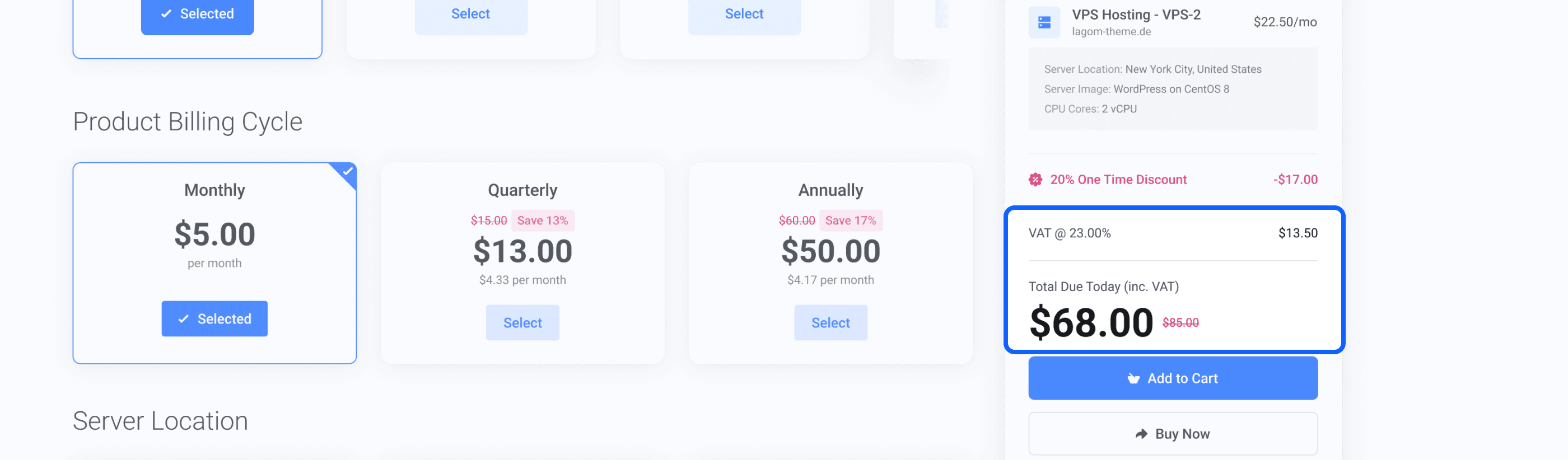The width and height of the screenshot is (1568, 460).
Task: Keep Monthly billing via its Selected button
Action: [x=214, y=318]
